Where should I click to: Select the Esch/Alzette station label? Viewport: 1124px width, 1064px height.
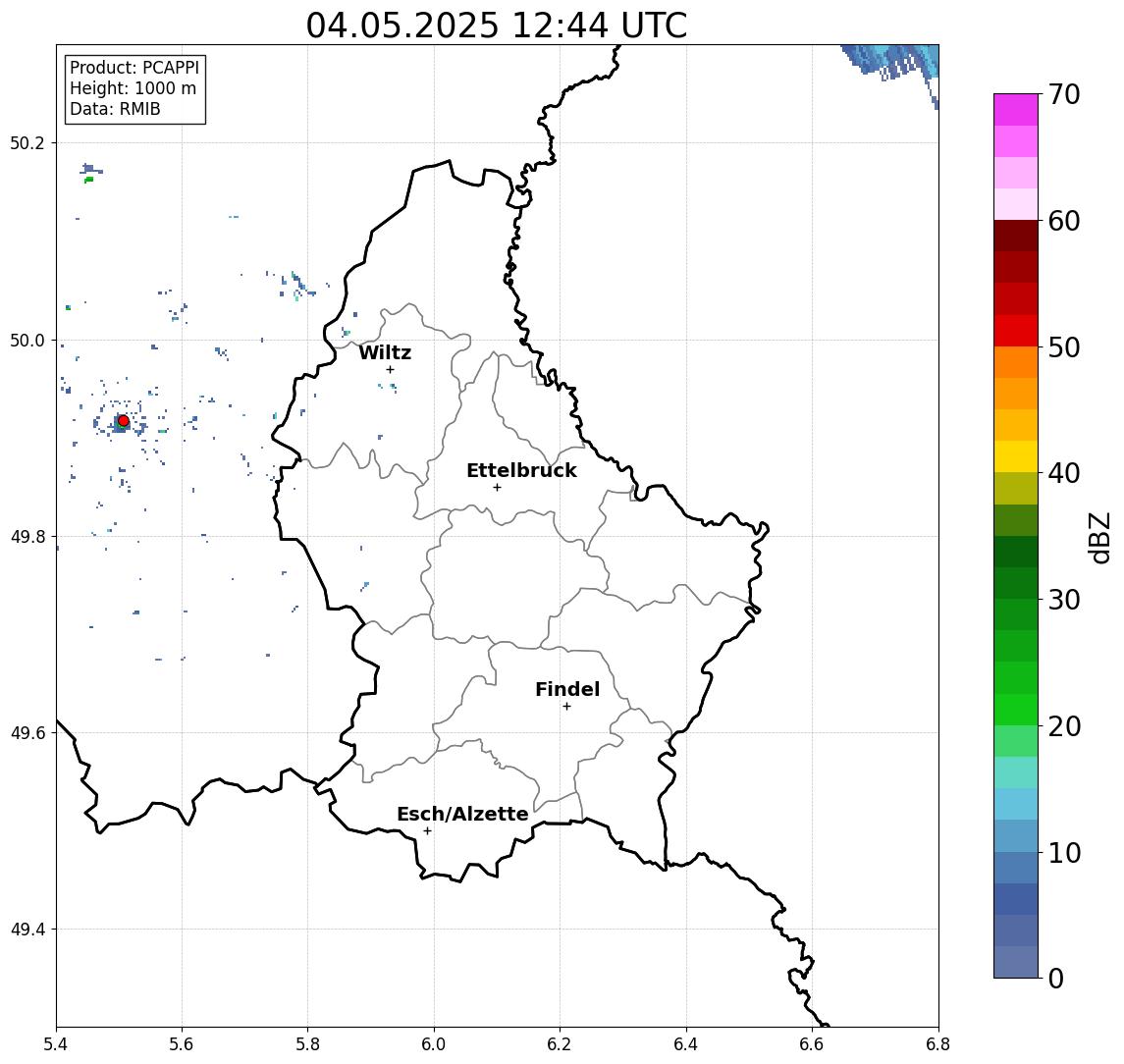pyautogui.click(x=462, y=814)
